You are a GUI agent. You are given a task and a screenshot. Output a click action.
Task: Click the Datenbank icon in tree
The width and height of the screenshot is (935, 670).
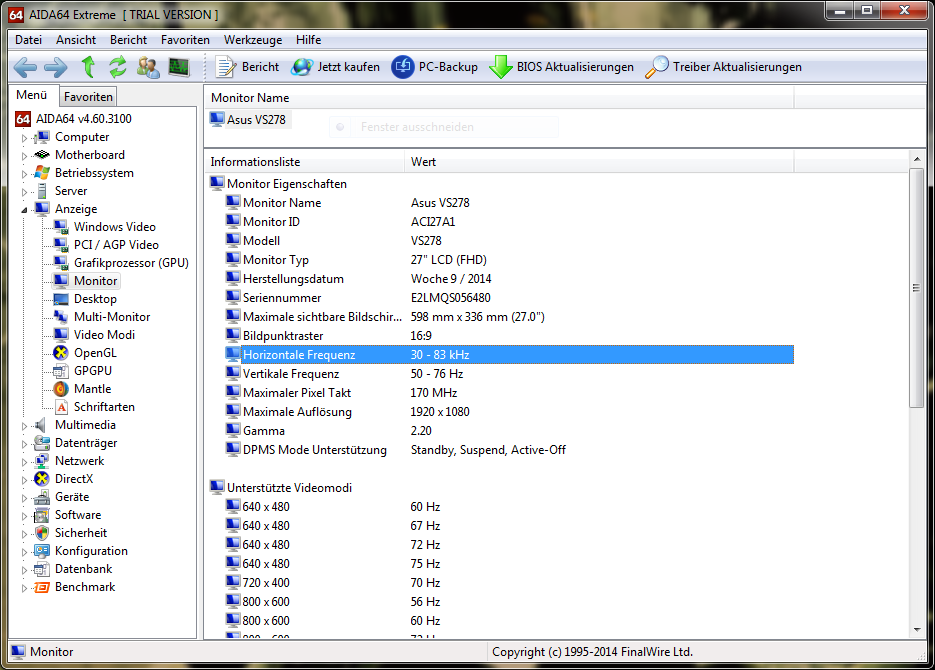pos(42,569)
